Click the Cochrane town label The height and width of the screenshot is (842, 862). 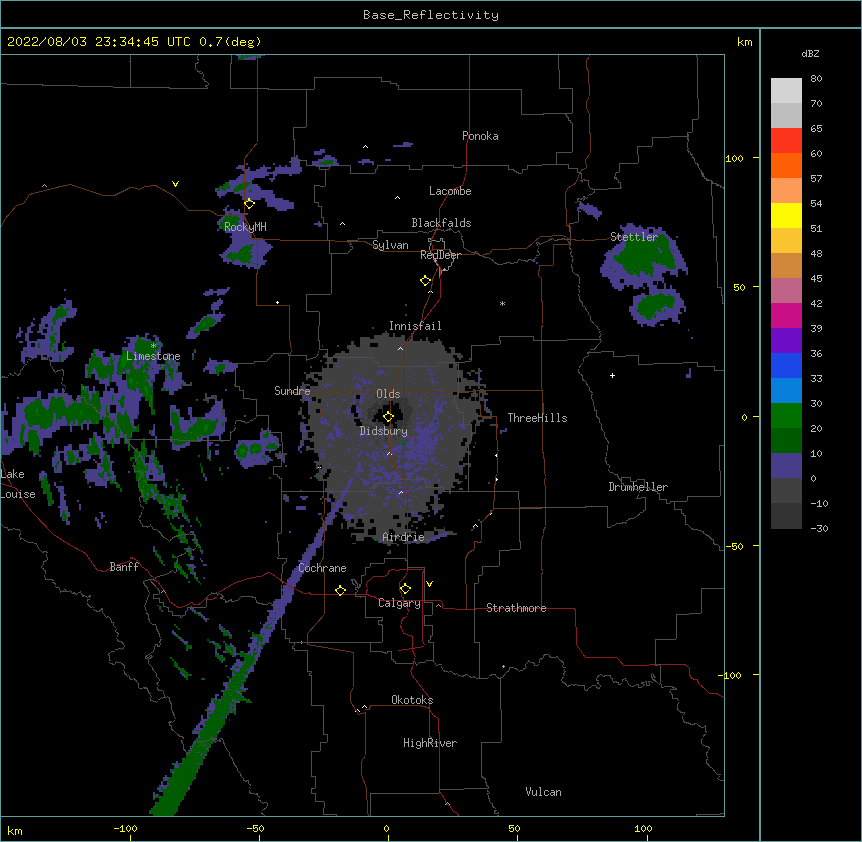(322, 568)
